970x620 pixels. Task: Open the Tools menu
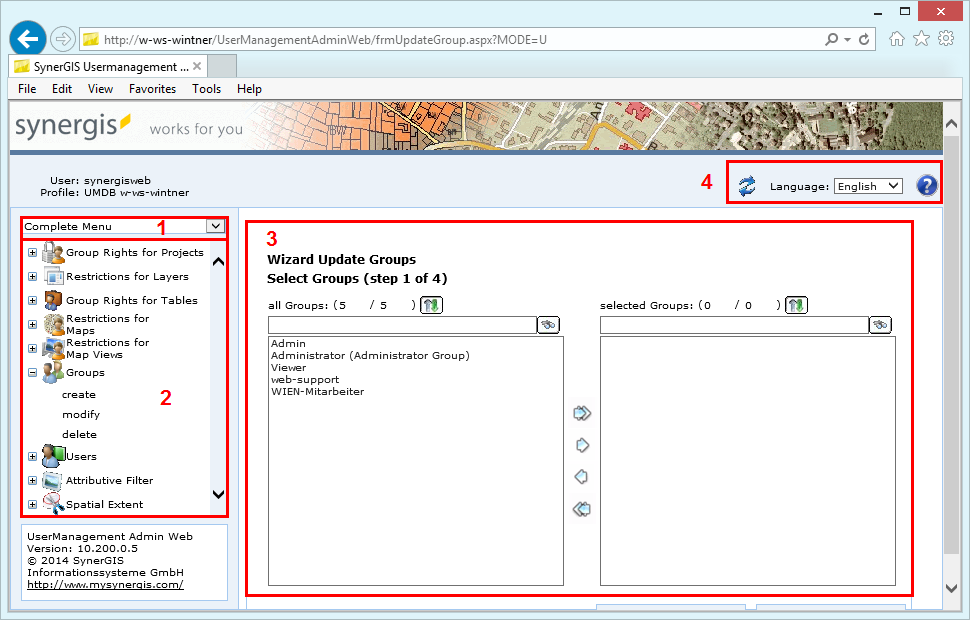click(x=206, y=88)
